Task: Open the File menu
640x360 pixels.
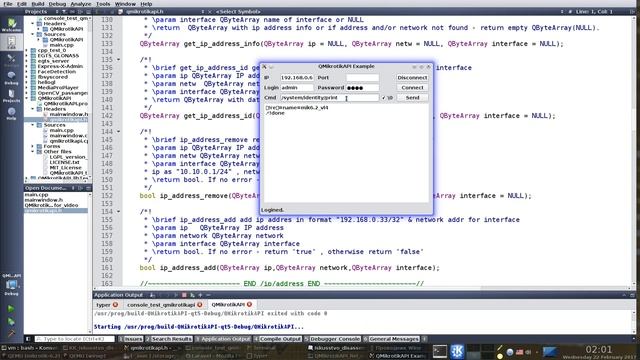Action: 8,4
